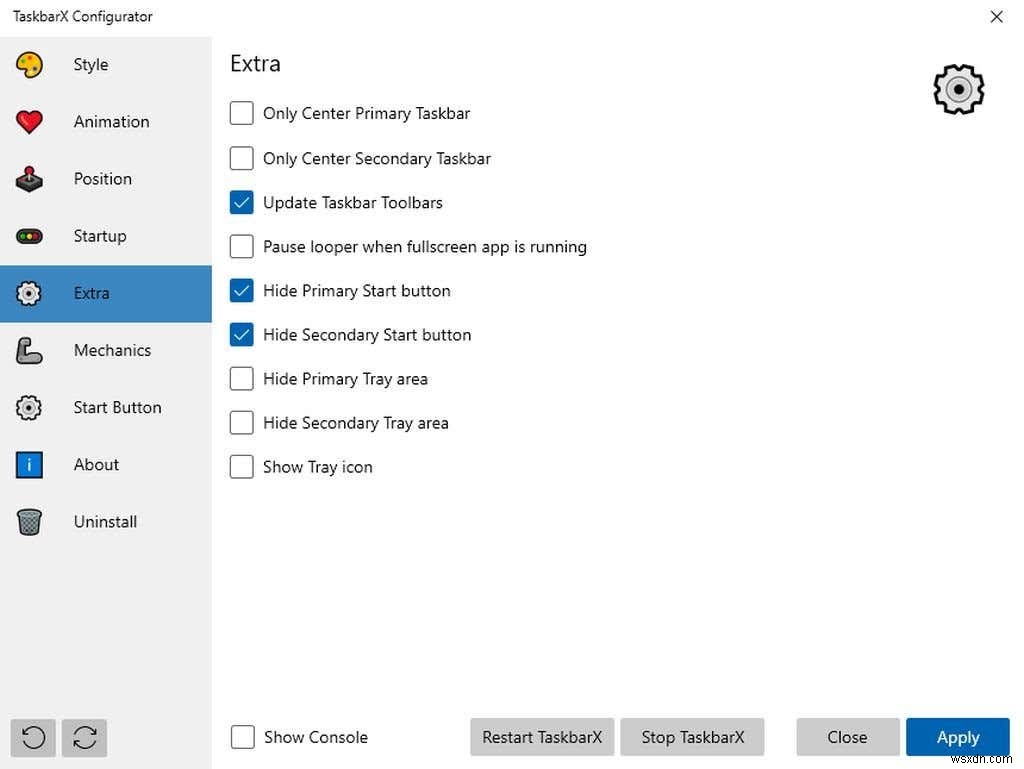Image resolution: width=1024 pixels, height=769 pixels.
Task: Click the Animation heart icon
Action: click(29, 121)
